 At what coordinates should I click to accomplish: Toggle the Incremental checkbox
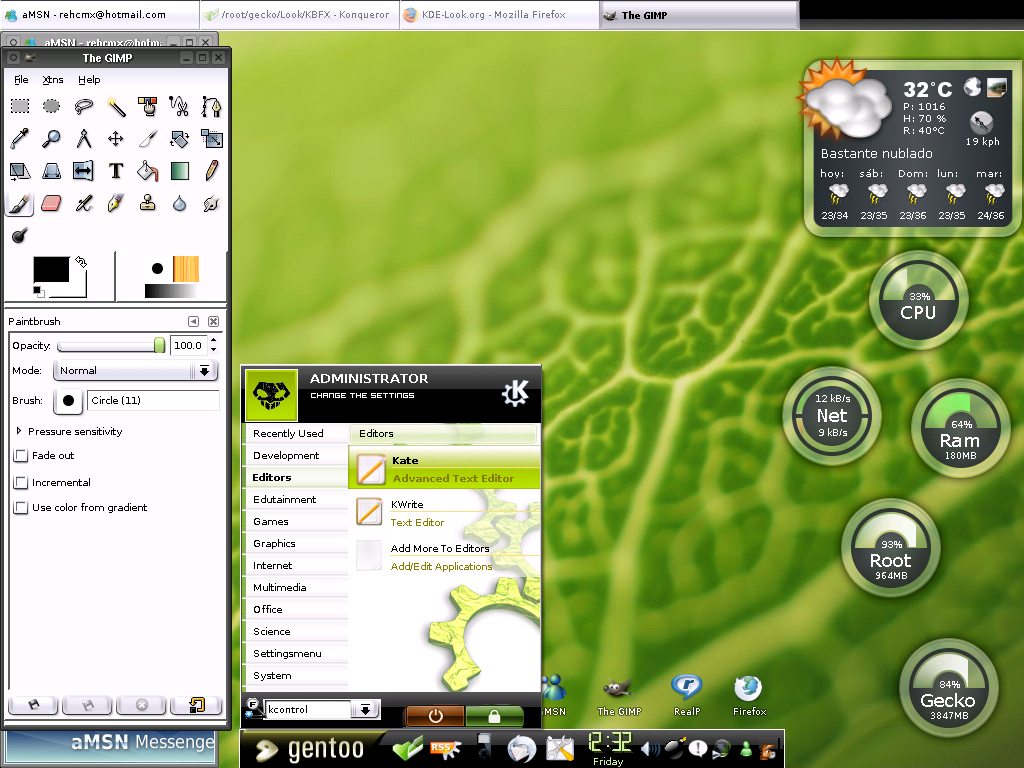click(x=21, y=483)
